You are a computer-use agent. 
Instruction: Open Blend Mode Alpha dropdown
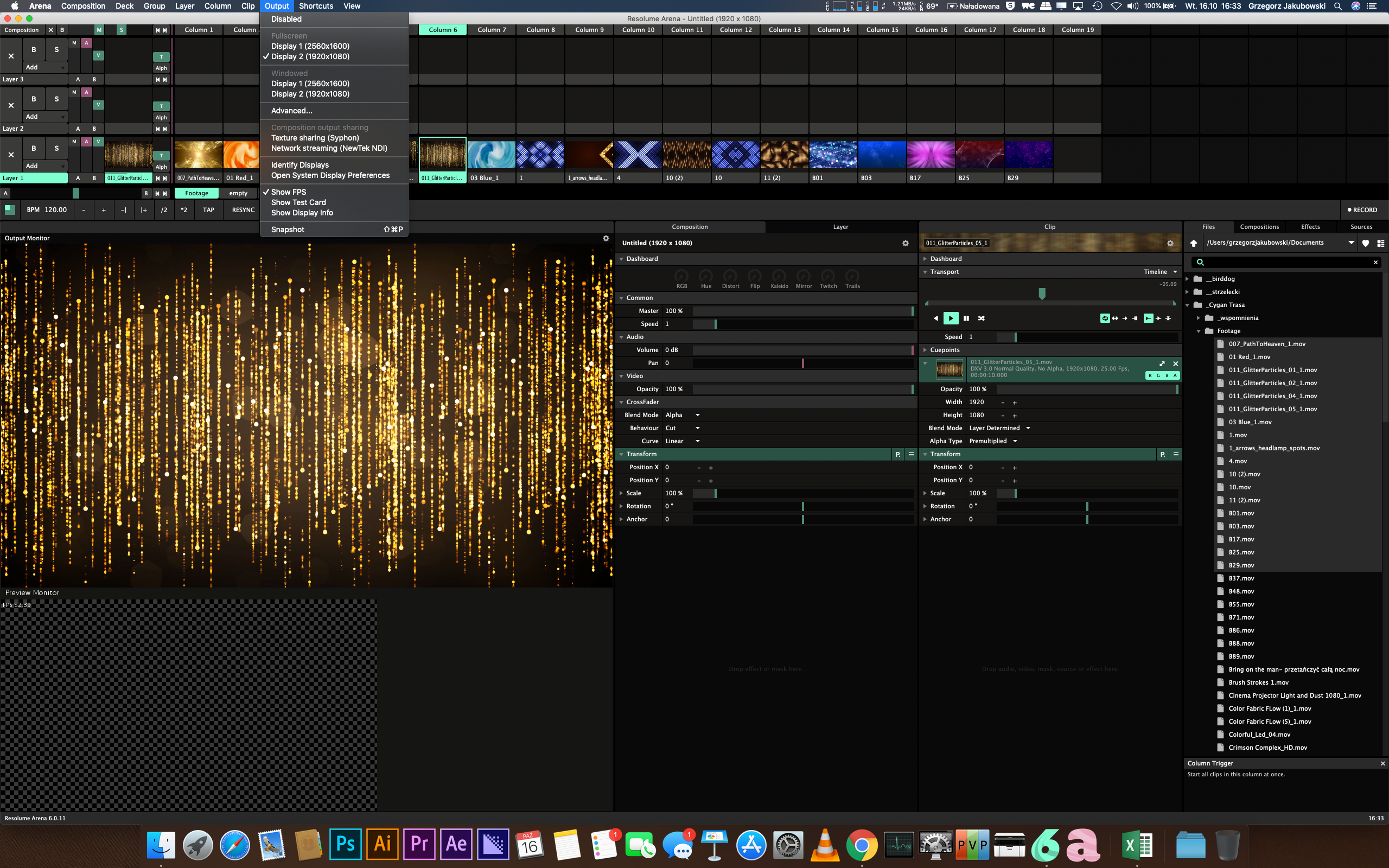(x=683, y=415)
